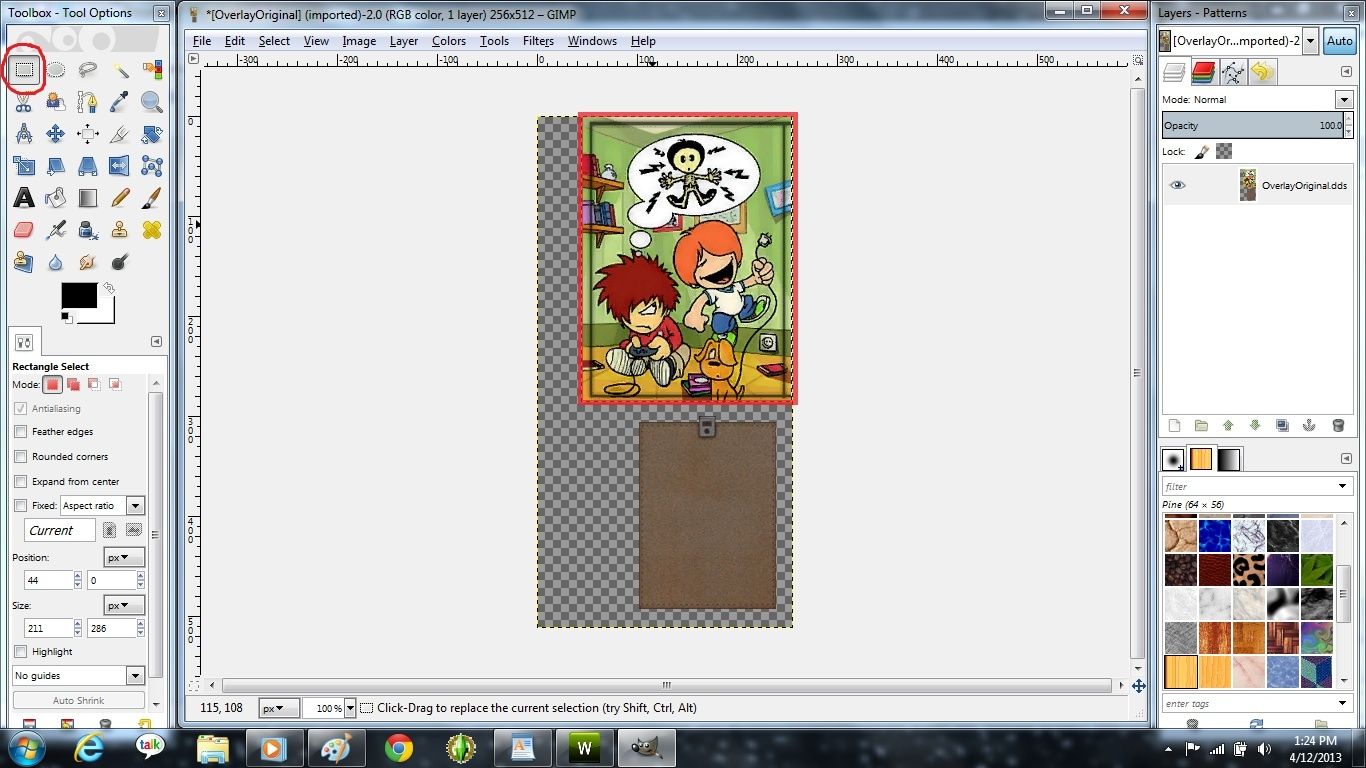
Task: Select the Smudge finger tool
Action: pyautogui.click(x=88, y=262)
